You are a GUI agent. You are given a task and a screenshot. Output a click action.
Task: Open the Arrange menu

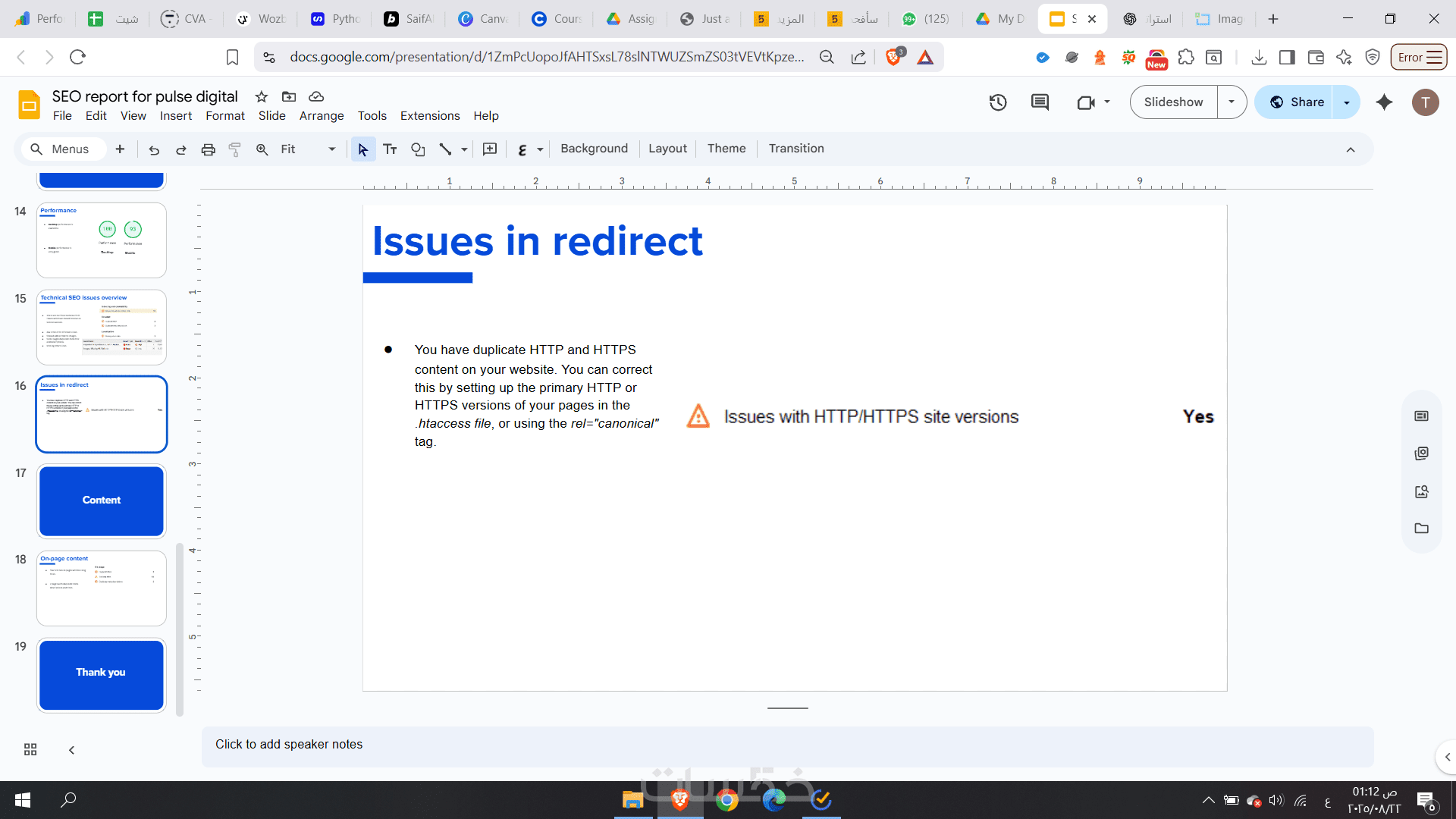pos(321,116)
